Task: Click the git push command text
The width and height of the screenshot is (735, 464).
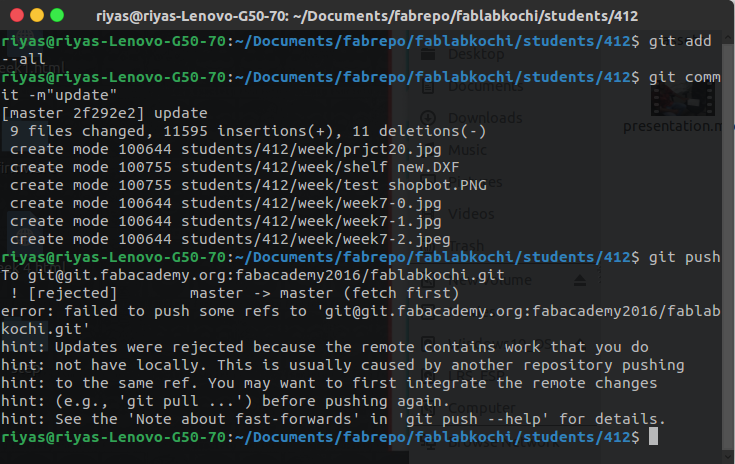Action: point(684,257)
